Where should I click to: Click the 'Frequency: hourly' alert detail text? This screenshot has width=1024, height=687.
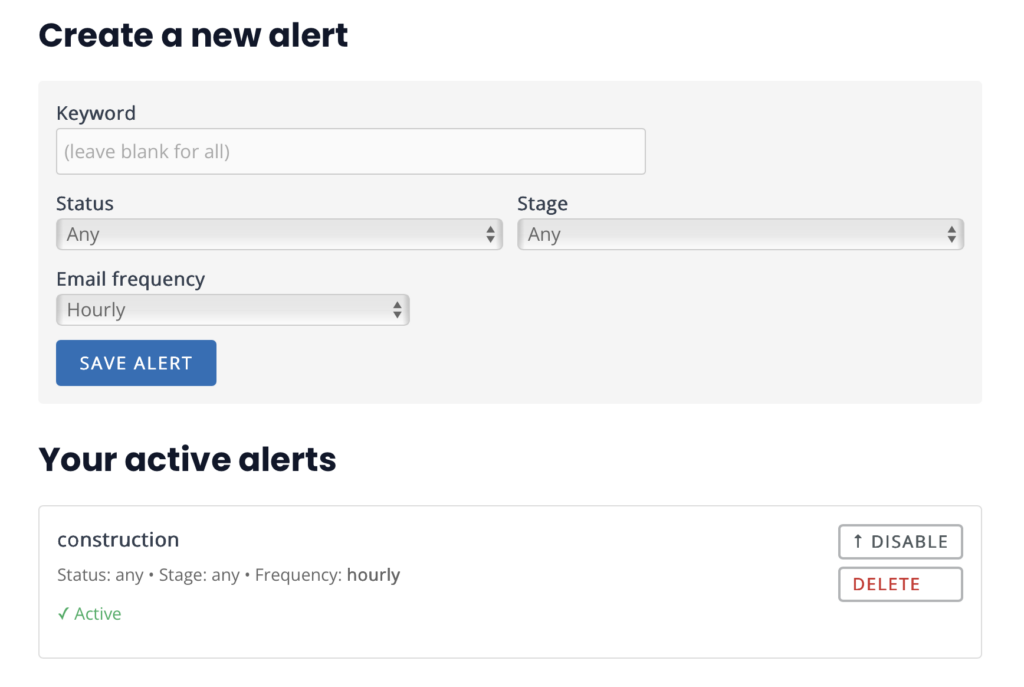[328, 576]
